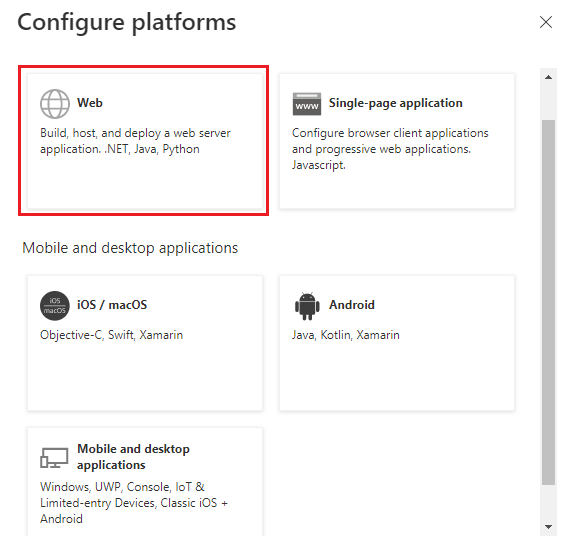The height and width of the screenshot is (541, 561).
Task: Click the 'Configure platforms' panel title
Action: (x=127, y=23)
